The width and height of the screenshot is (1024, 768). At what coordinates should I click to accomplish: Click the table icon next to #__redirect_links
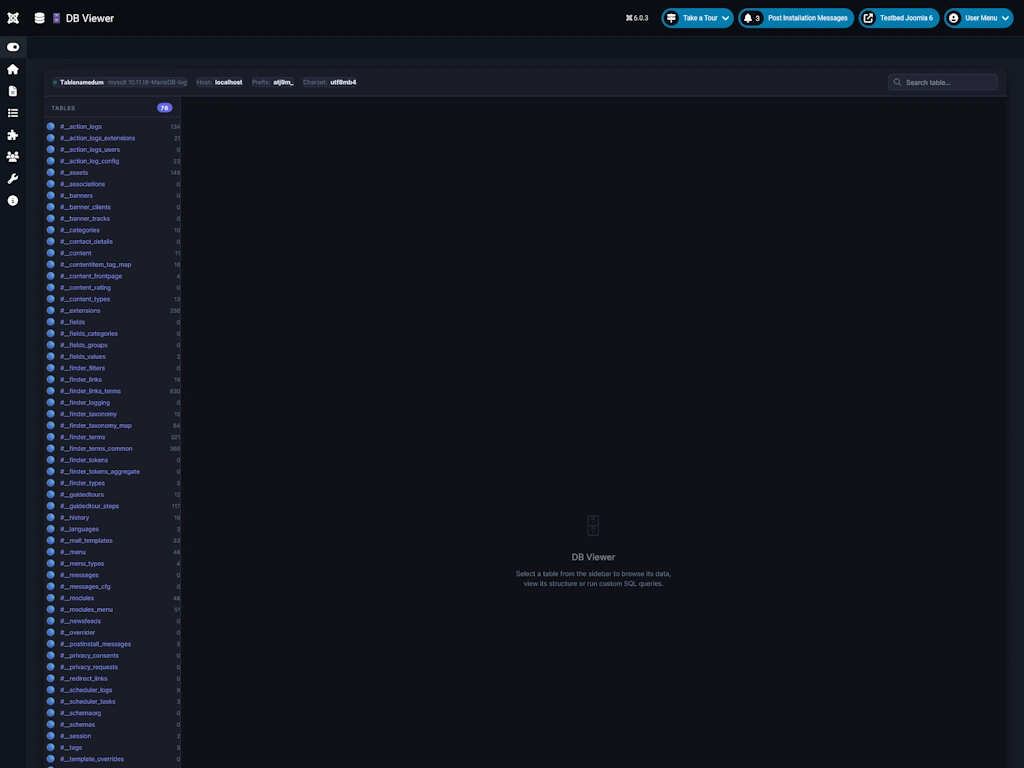point(51,679)
